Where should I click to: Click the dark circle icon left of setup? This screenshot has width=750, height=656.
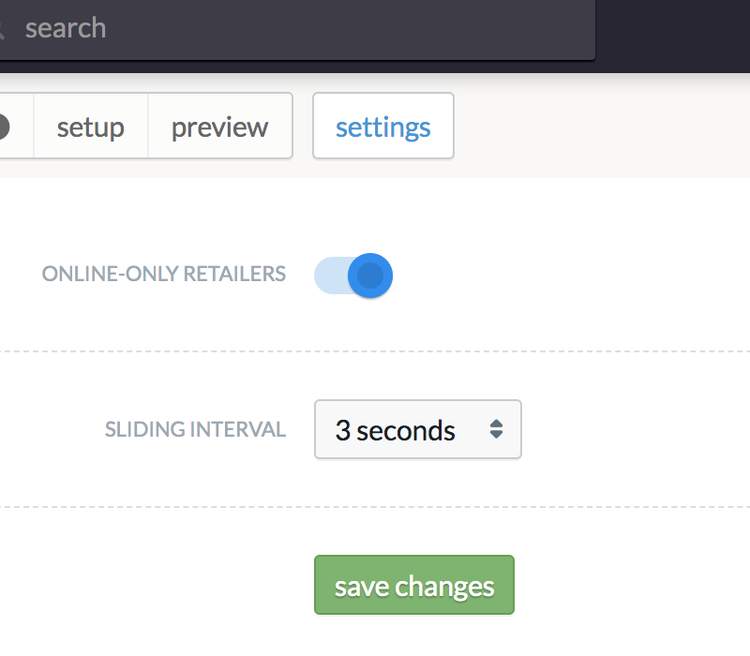tap(4, 127)
